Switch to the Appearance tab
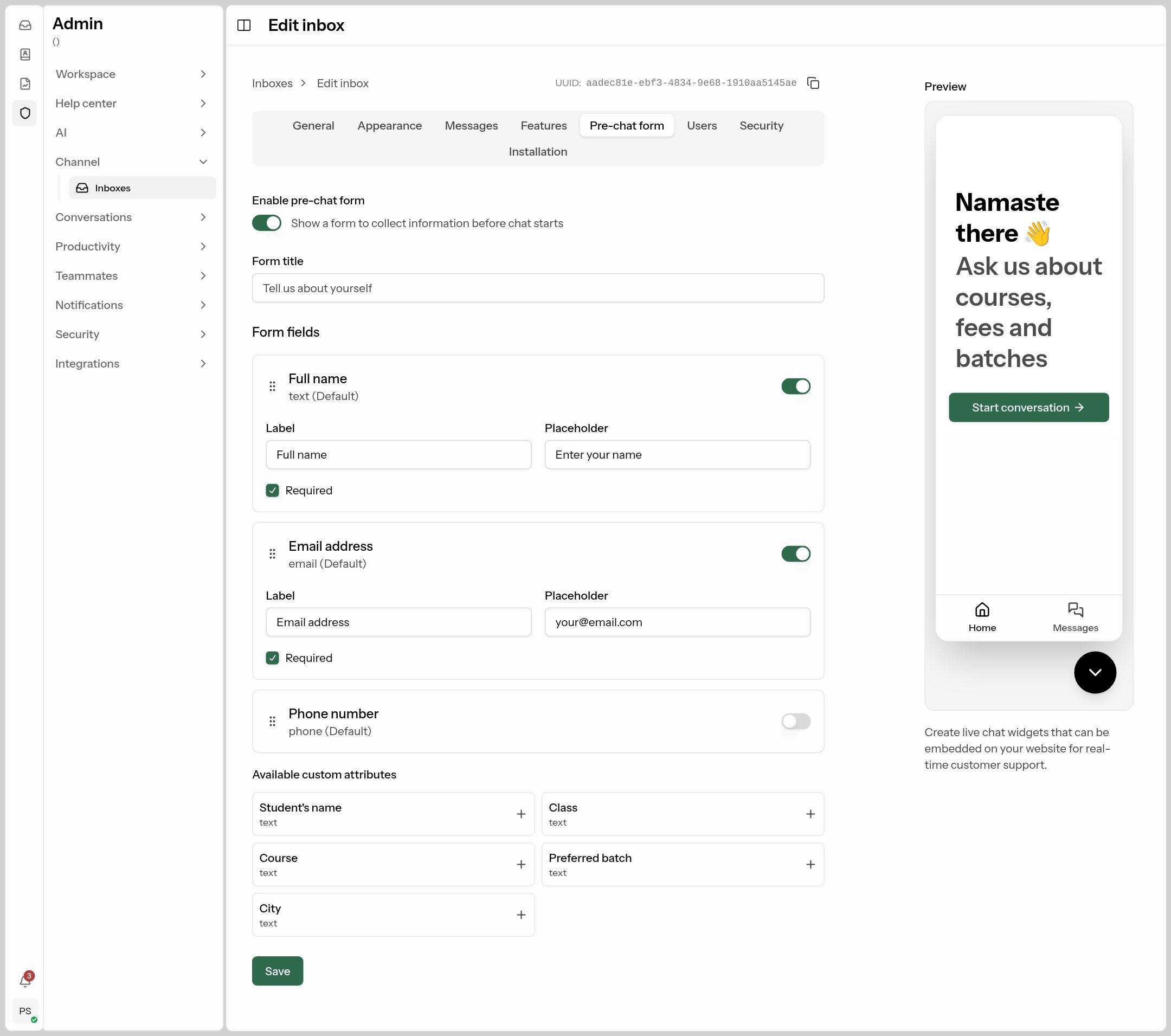This screenshot has width=1171, height=1036. pos(390,125)
